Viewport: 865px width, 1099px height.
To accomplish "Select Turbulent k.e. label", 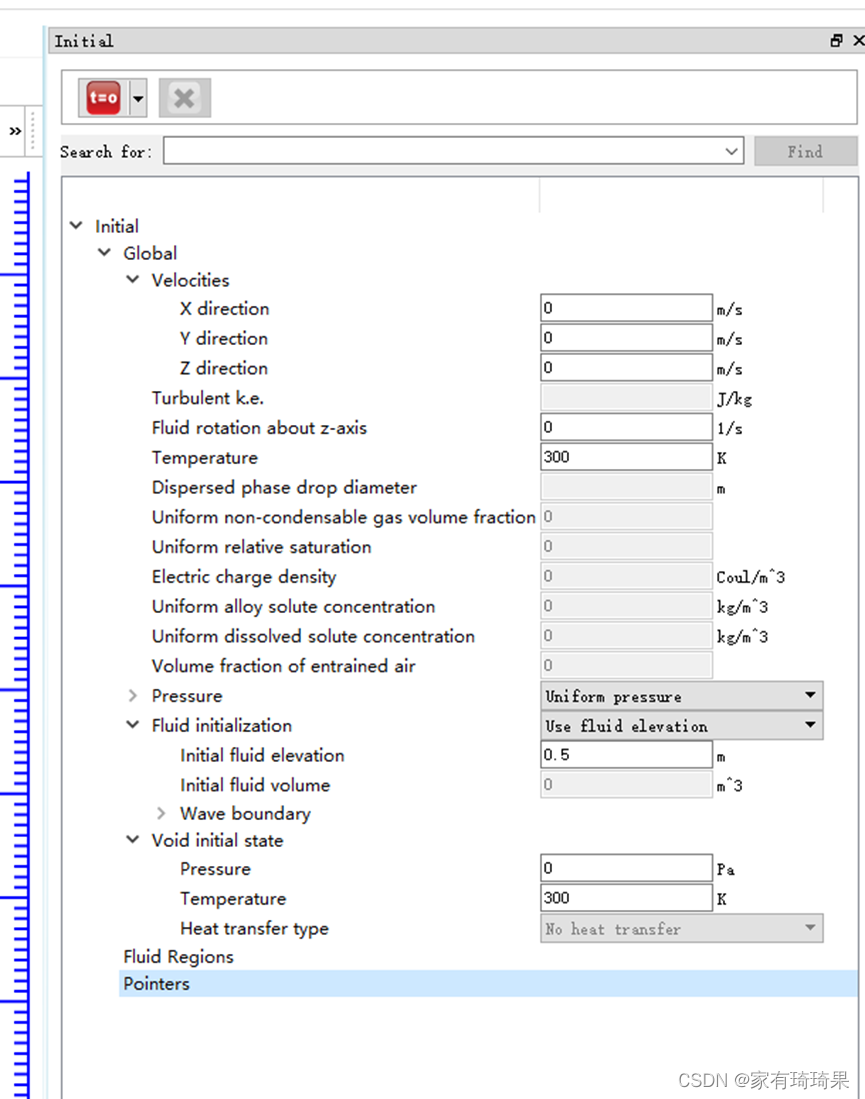I will click(207, 398).
